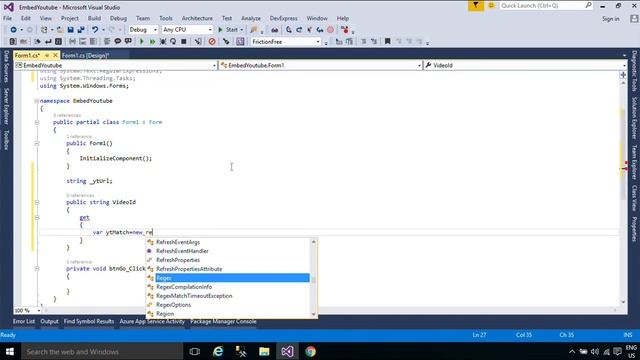Open File Explorer from the taskbar
Image resolution: width=640 pixels, height=360 pixels.
264,351
